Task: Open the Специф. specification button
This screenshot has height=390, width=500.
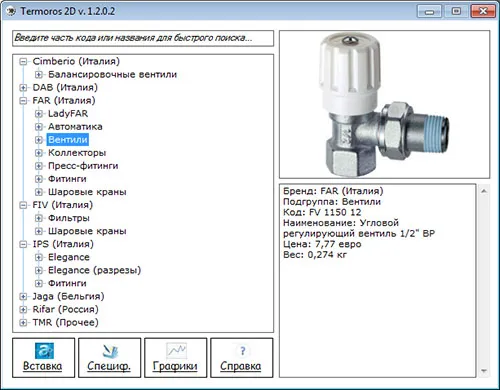Action: tap(109, 358)
